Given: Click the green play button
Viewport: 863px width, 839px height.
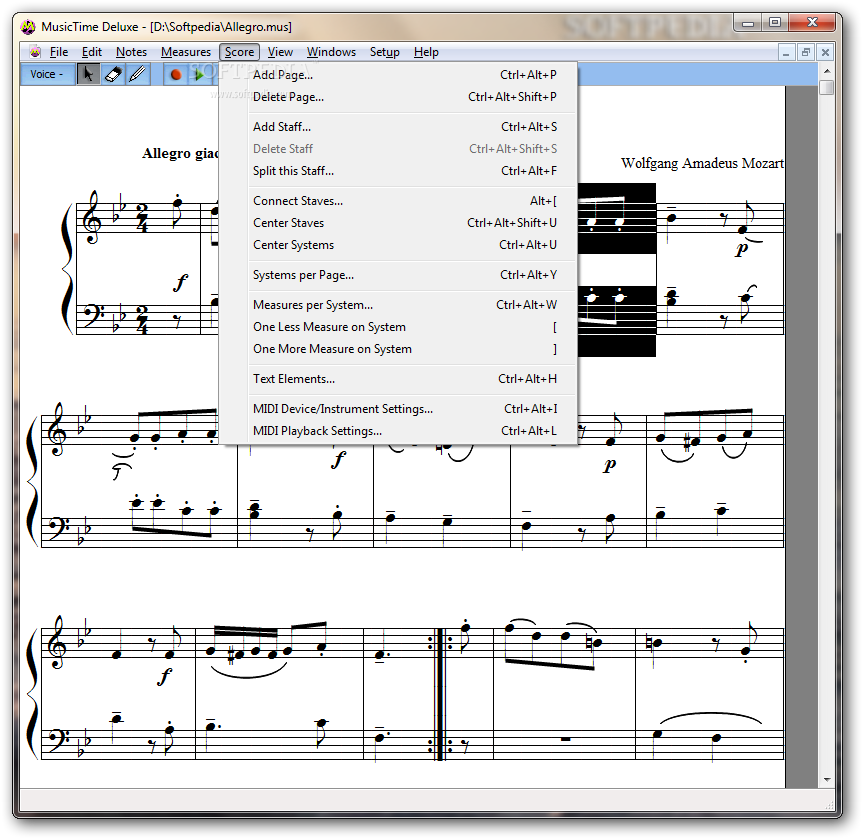Looking at the screenshot, I should coord(198,74).
